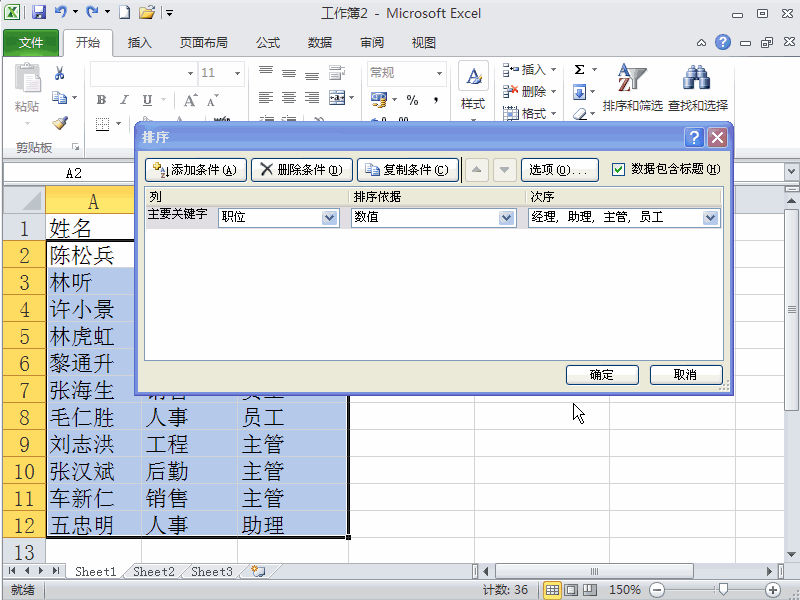The image size is (800, 600).
Task: Switch to Normal view in status bar
Action: point(552,590)
